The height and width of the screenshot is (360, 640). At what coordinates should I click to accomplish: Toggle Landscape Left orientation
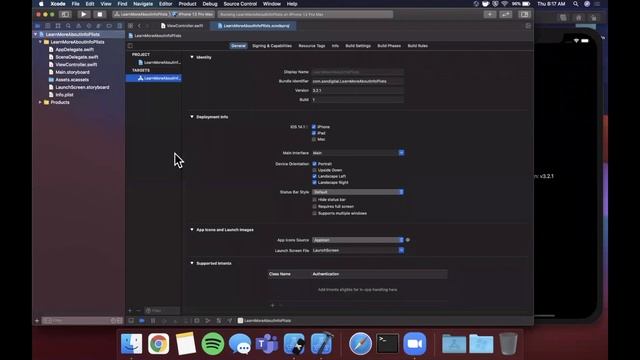(314, 176)
